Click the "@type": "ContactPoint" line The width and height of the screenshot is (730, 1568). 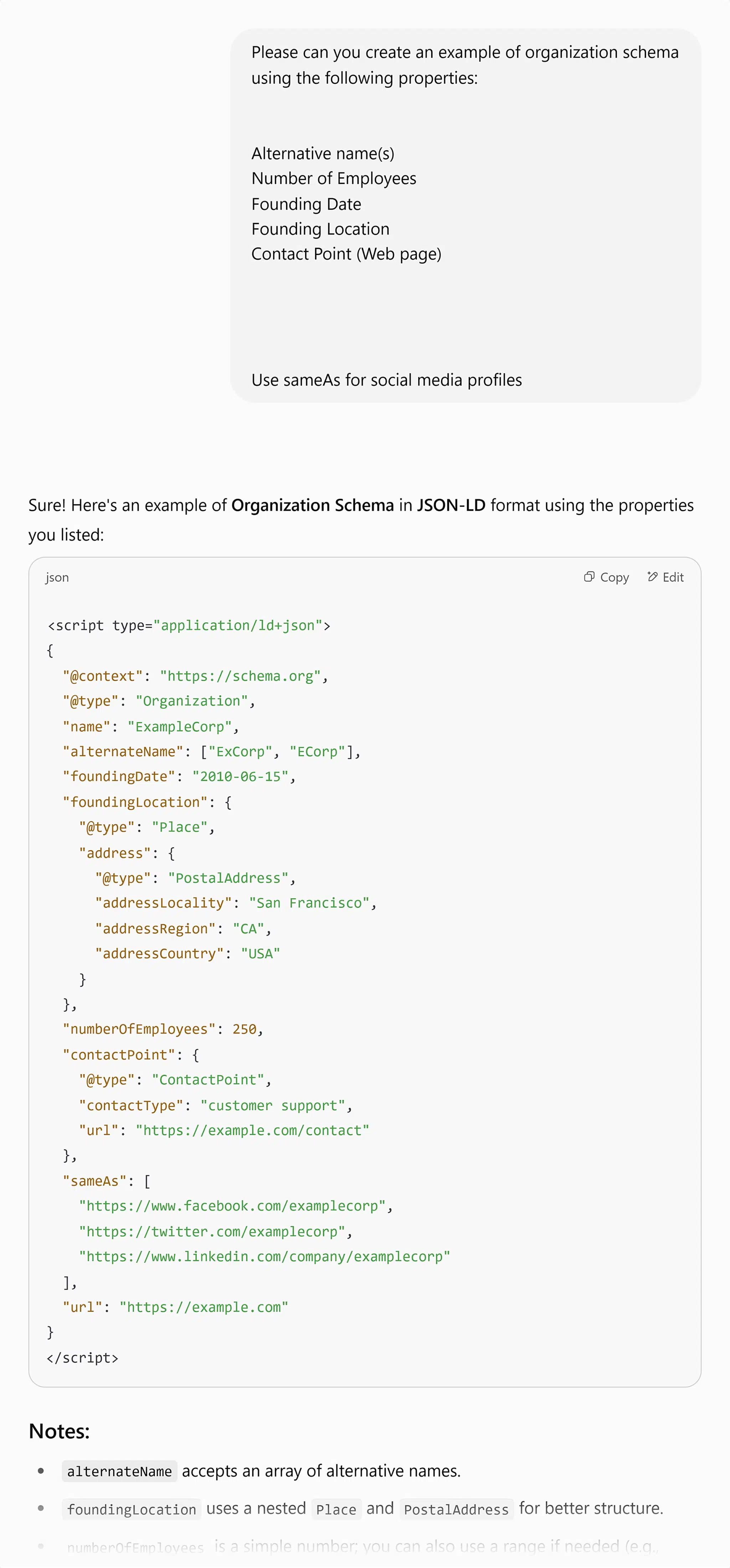pyautogui.click(x=175, y=1080)
